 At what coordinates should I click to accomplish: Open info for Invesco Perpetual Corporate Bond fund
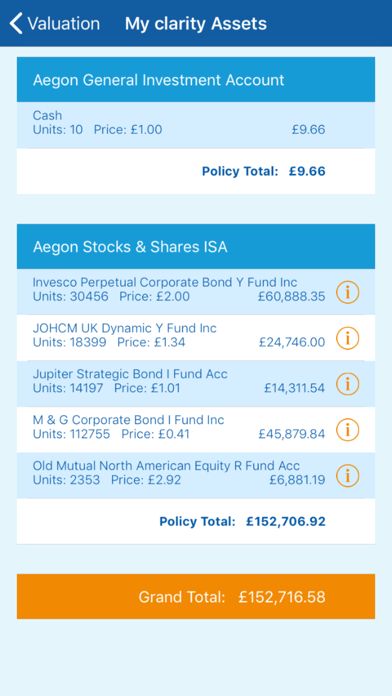click(347, 293)
